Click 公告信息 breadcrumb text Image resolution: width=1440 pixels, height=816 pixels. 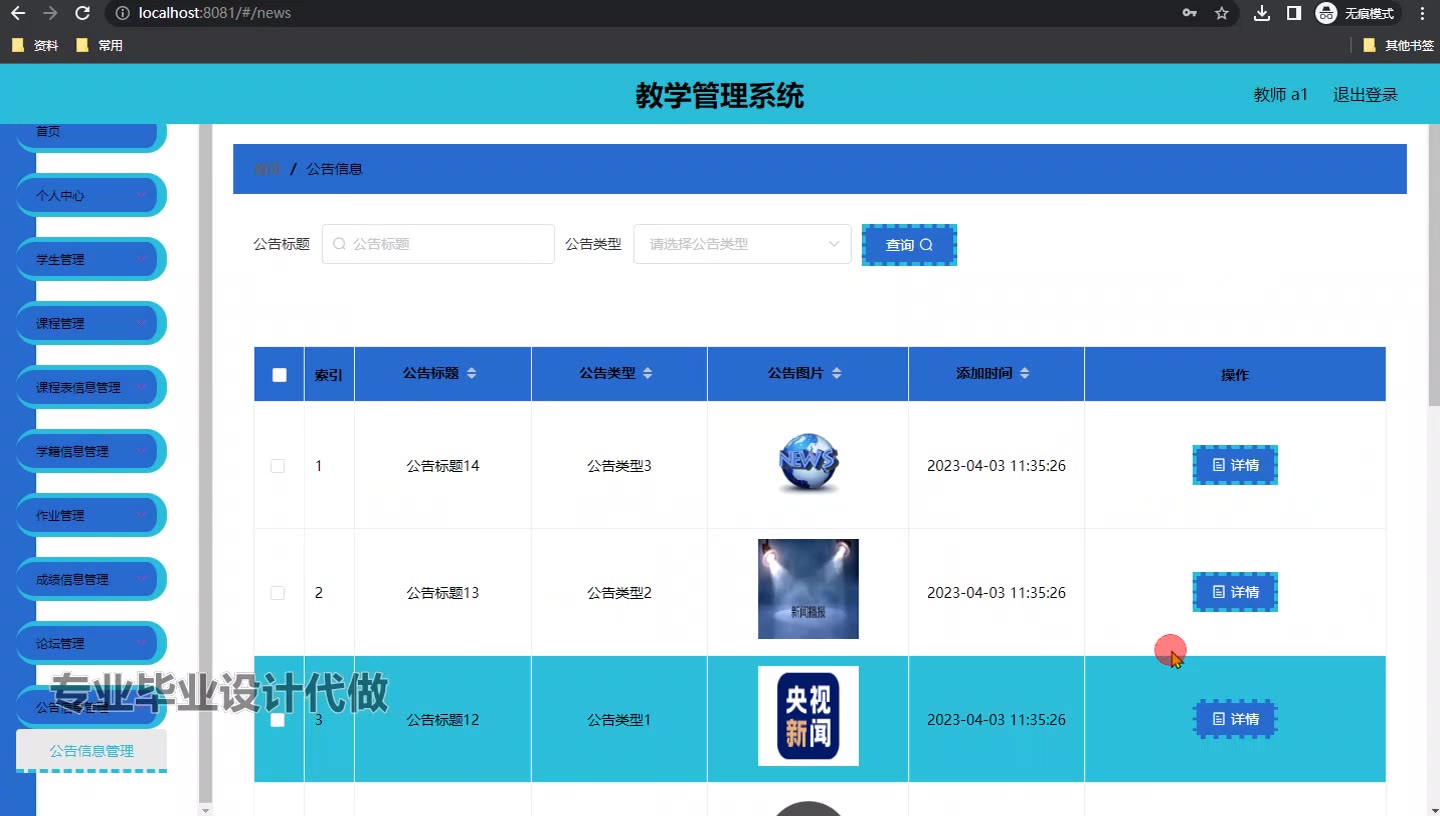point(334,169)
